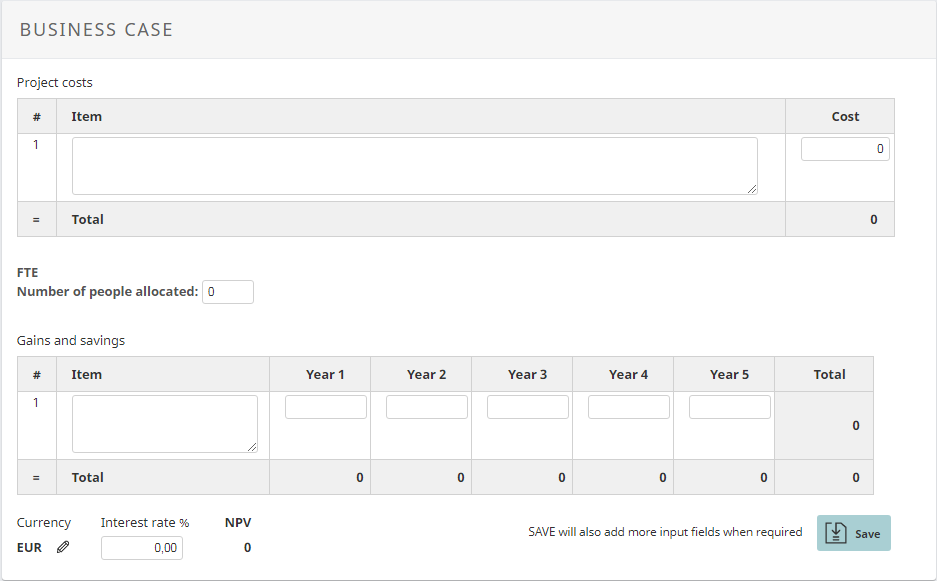Click the Year 1 column header

[325, 374]
